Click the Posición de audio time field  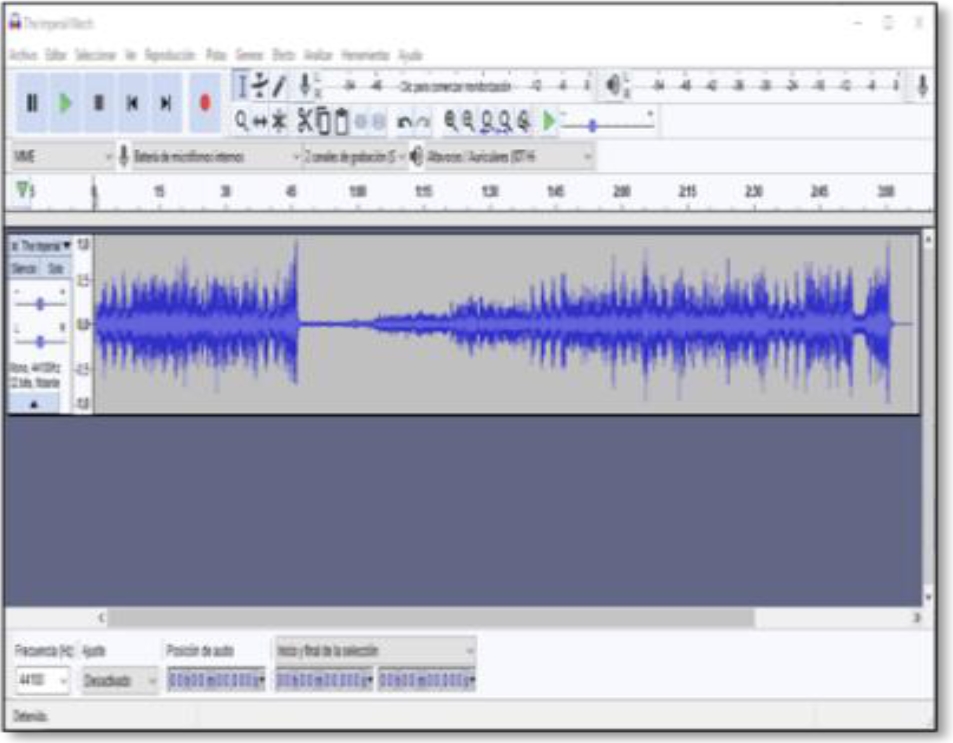click(x=215, y=680)
